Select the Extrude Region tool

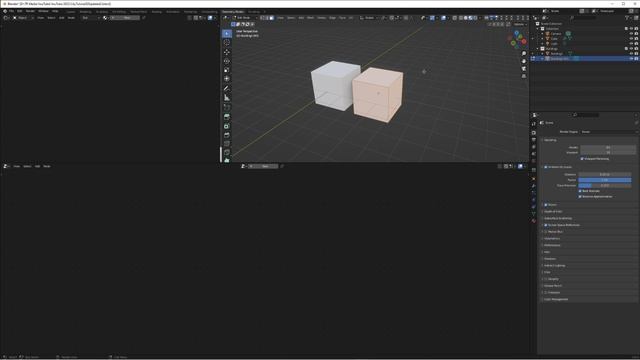point(227,117)
